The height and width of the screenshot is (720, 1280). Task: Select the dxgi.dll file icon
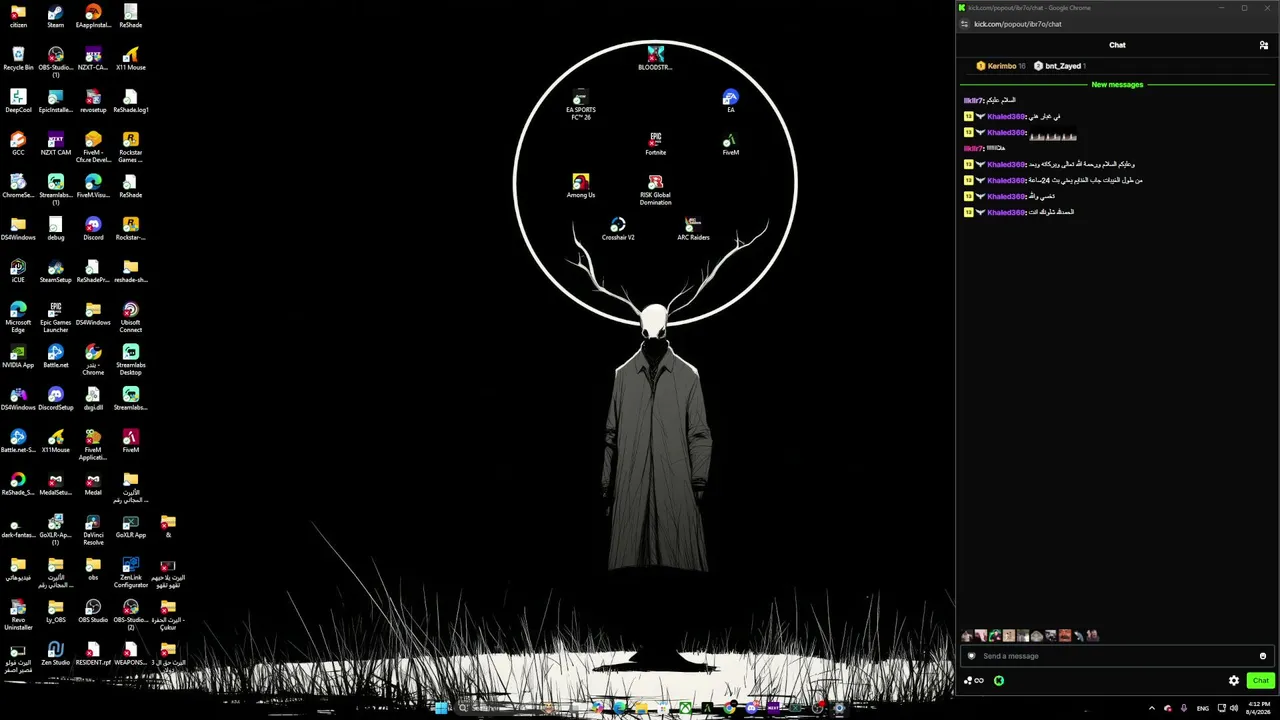(x=93, y=398)
